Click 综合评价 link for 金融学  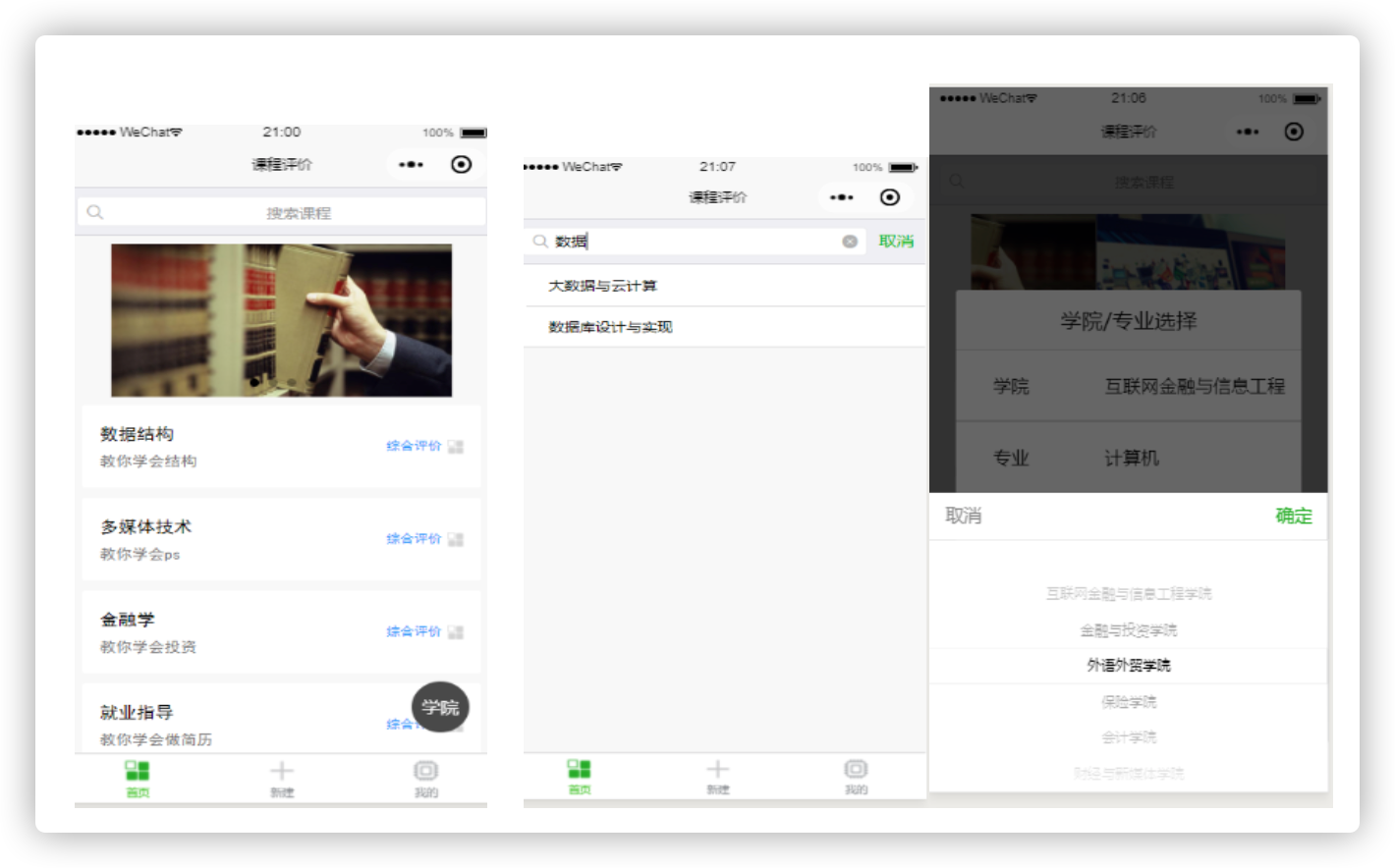coord(414,631)
